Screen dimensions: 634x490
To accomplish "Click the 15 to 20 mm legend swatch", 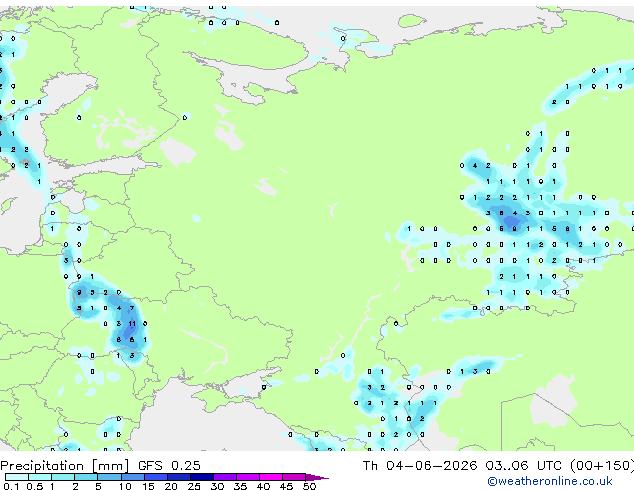I will coord(155,477).
